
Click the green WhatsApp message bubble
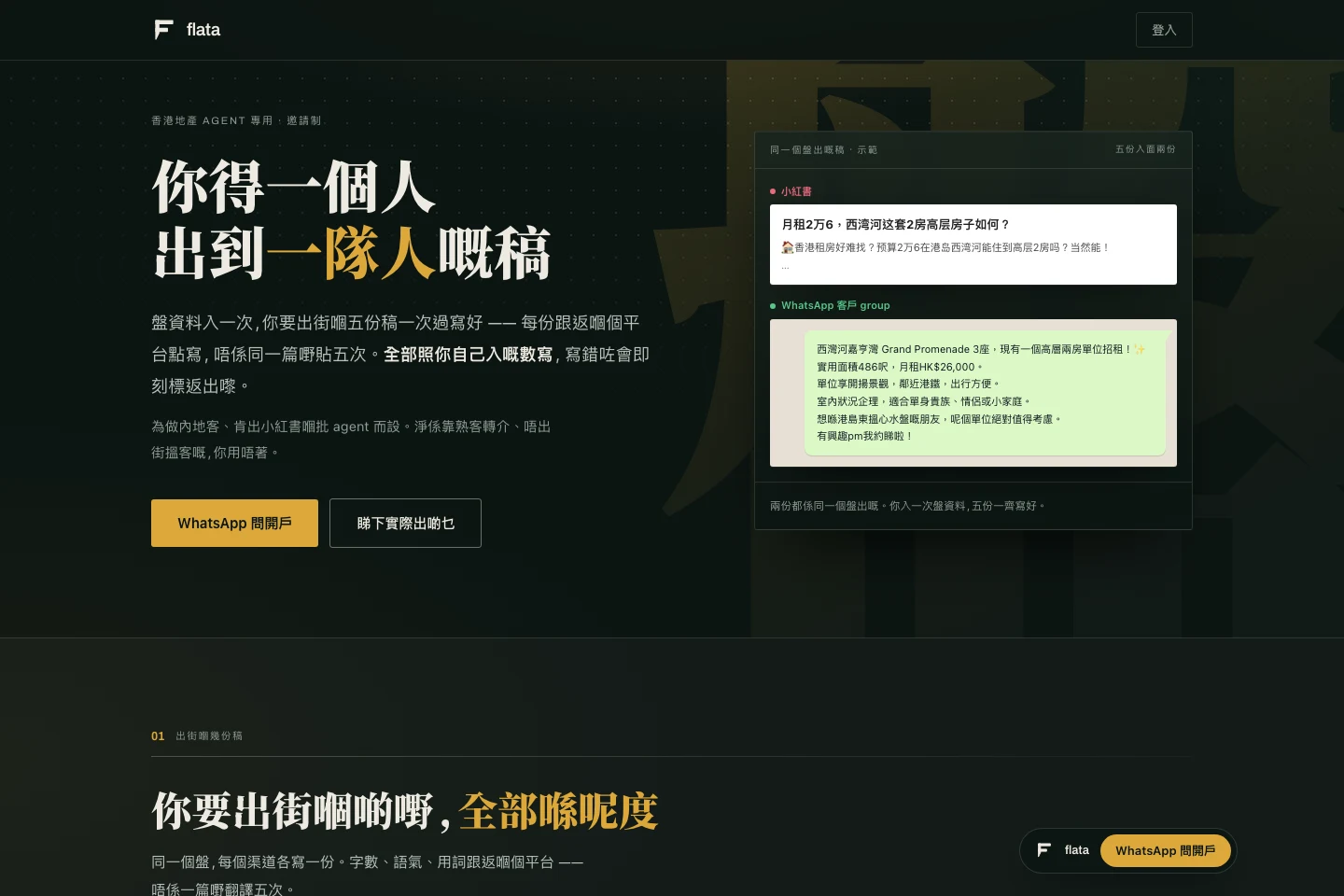(985, 393)
